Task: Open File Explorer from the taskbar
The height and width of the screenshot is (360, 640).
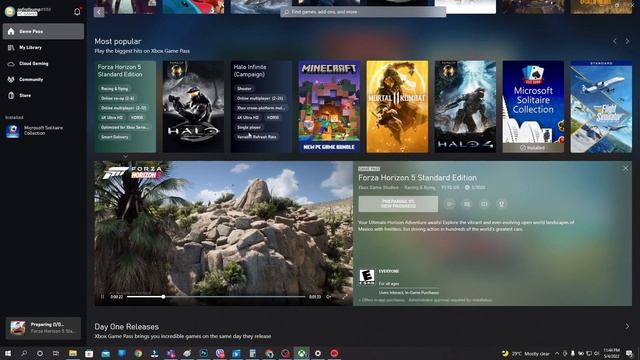Action: click(73, 353)
